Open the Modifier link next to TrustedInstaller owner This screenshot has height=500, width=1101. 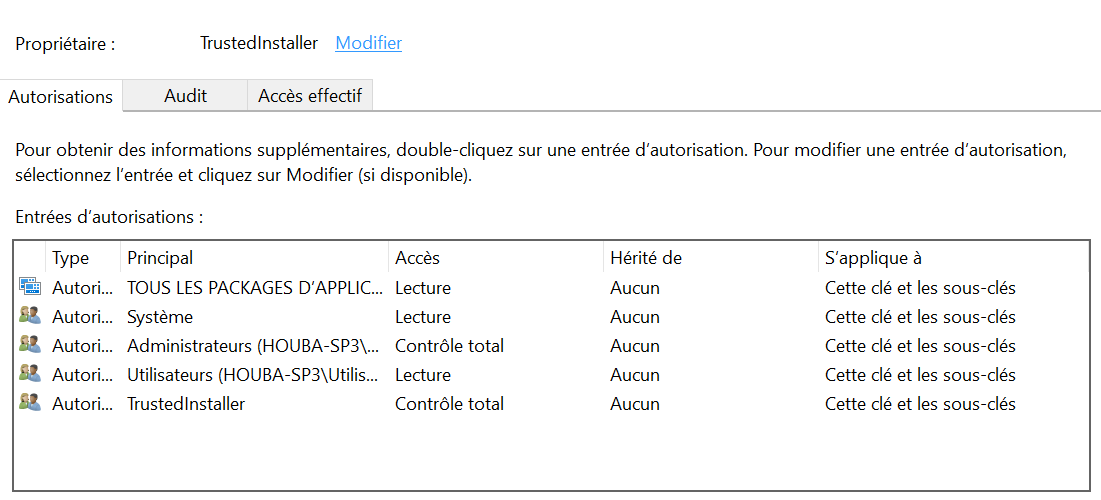coord(369,43)
